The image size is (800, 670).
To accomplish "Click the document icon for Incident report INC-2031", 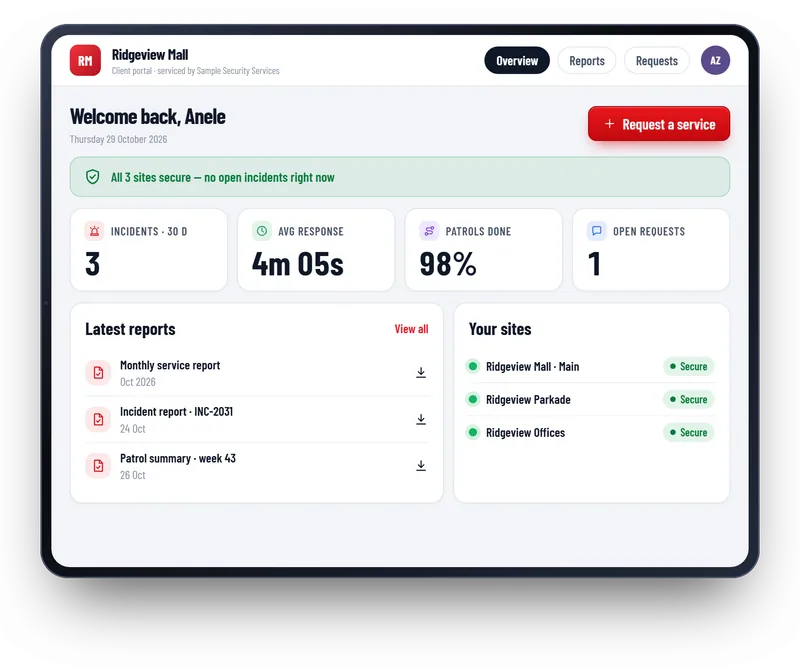I will [x=98, y=419].
